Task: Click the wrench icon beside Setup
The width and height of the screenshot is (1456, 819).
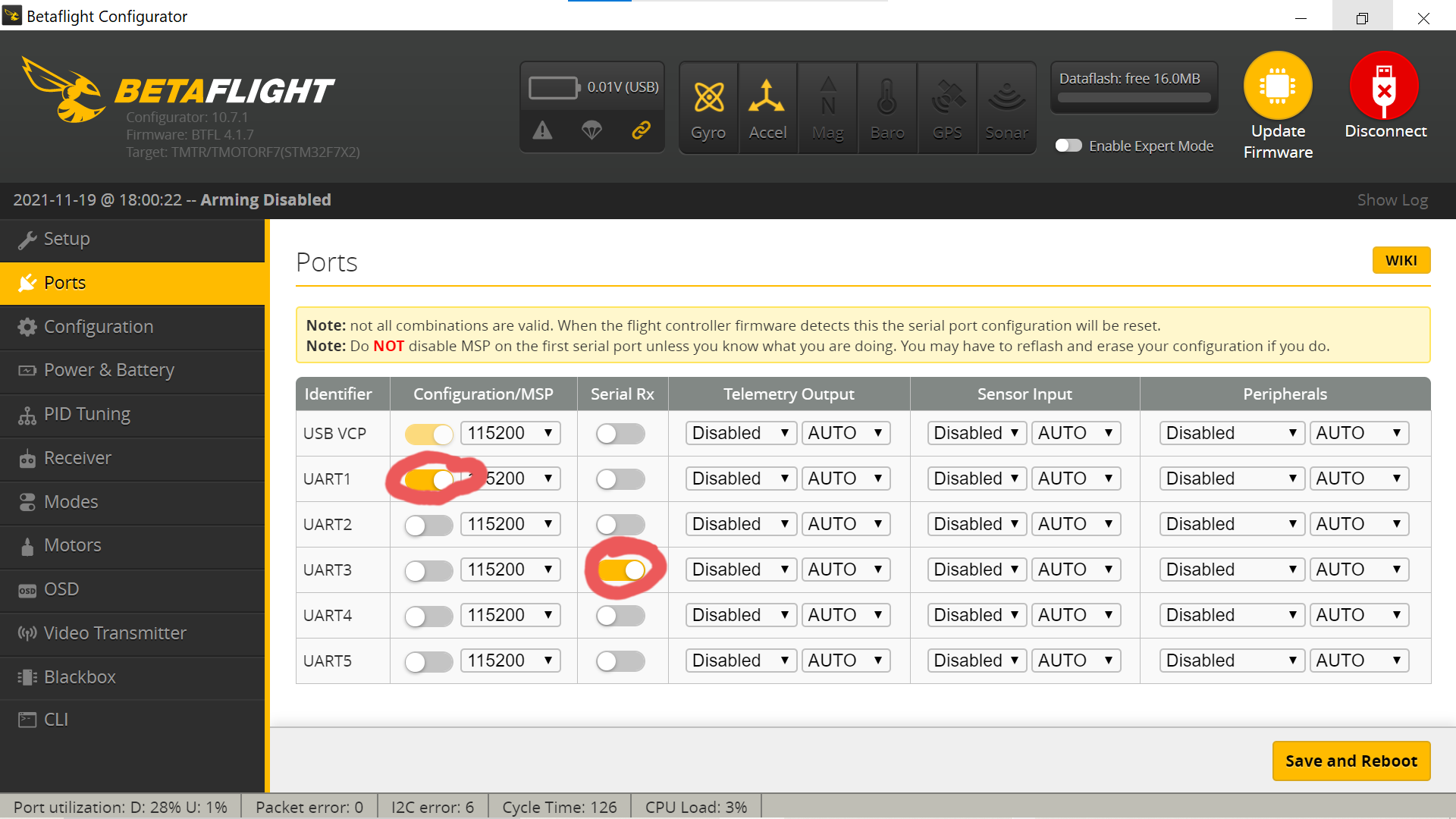Action: point(27,240)
